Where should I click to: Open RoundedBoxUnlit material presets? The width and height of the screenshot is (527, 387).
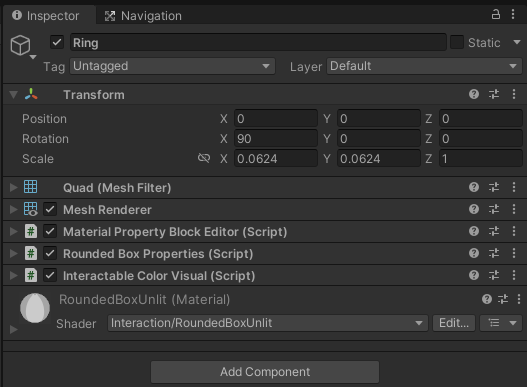[x=503, y=299]
